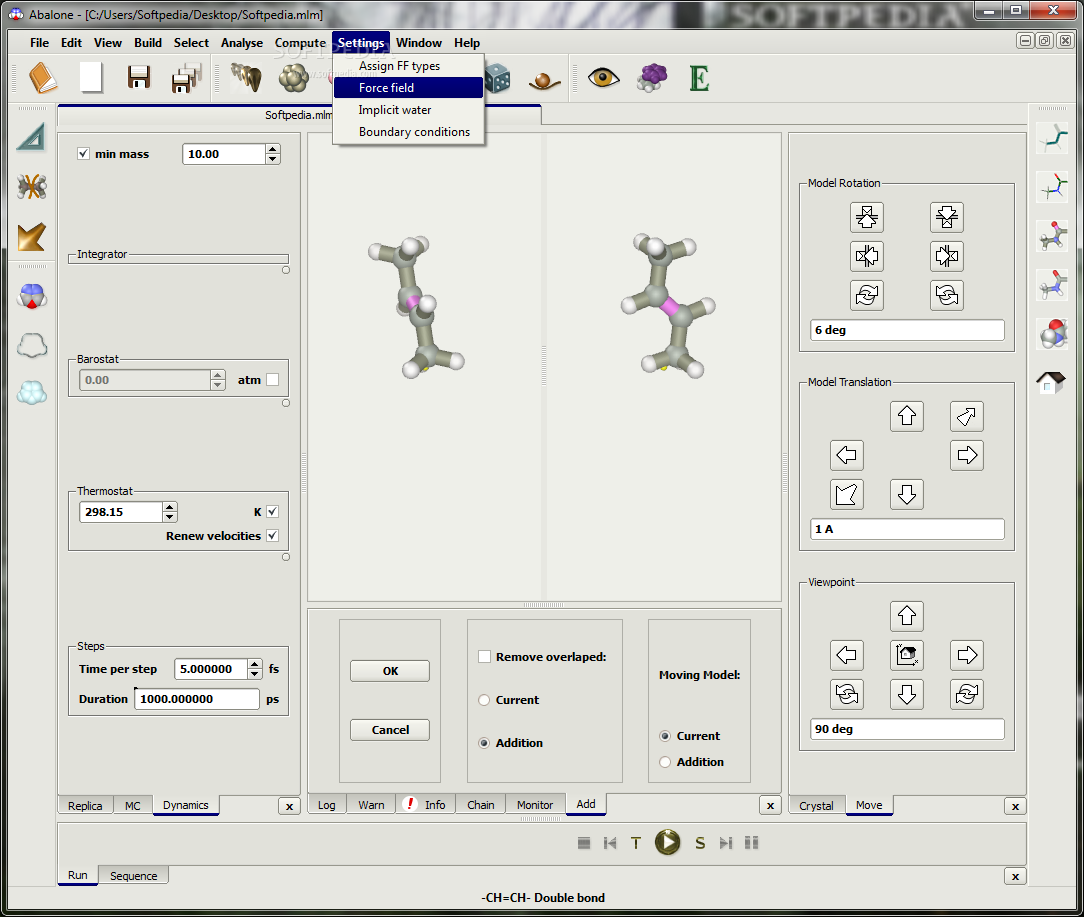The width and height of the screenshot is (1084, 917).
Task: Click the light blue cloud surface icon
Action: (x=32, y=393)
